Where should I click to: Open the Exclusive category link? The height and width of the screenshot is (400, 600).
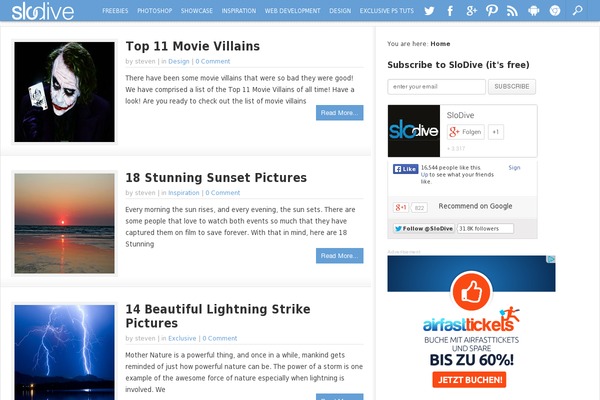182,338
